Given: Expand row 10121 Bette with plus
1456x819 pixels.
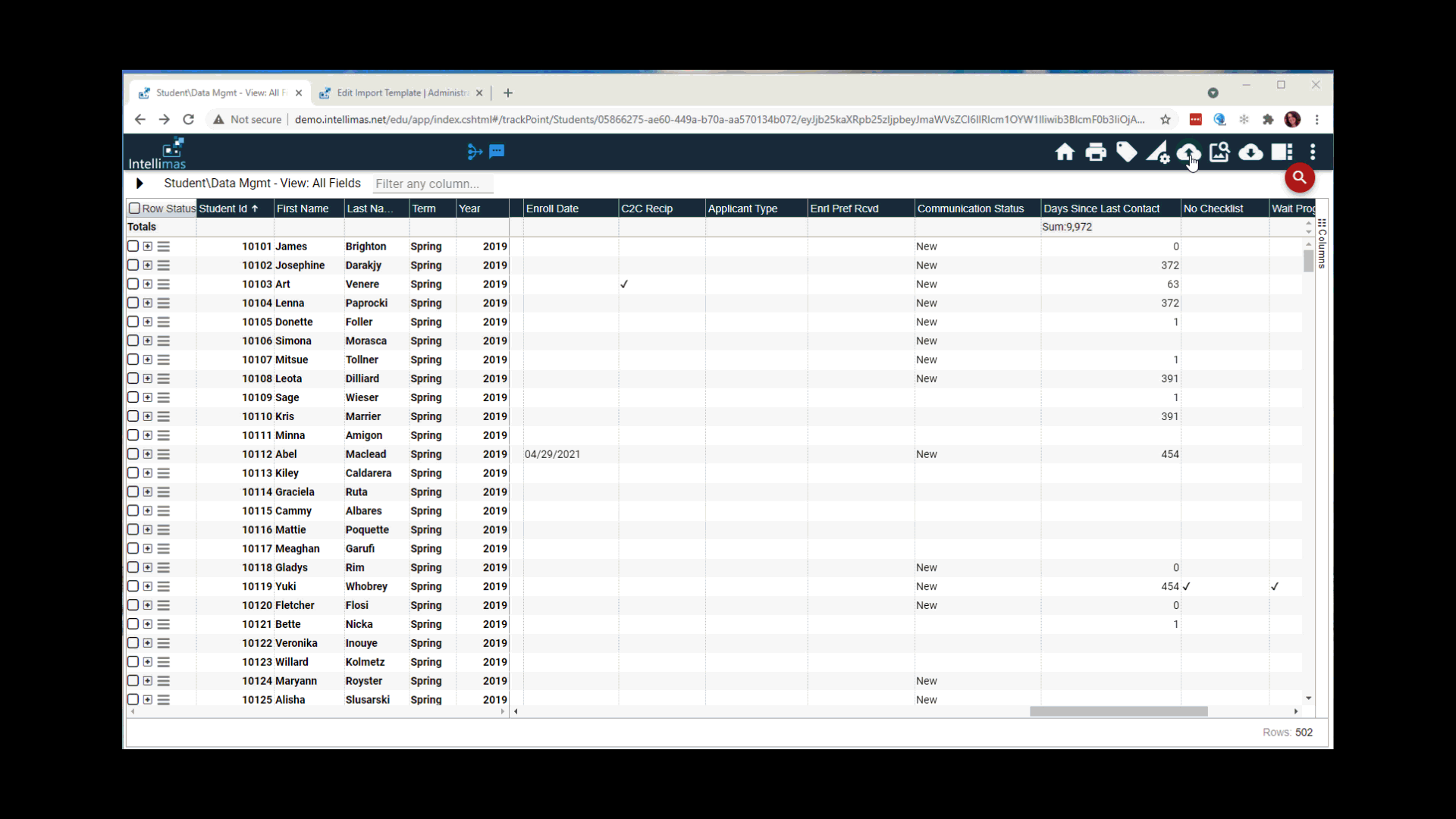Looking at the screenshot, I should point(148,624).
